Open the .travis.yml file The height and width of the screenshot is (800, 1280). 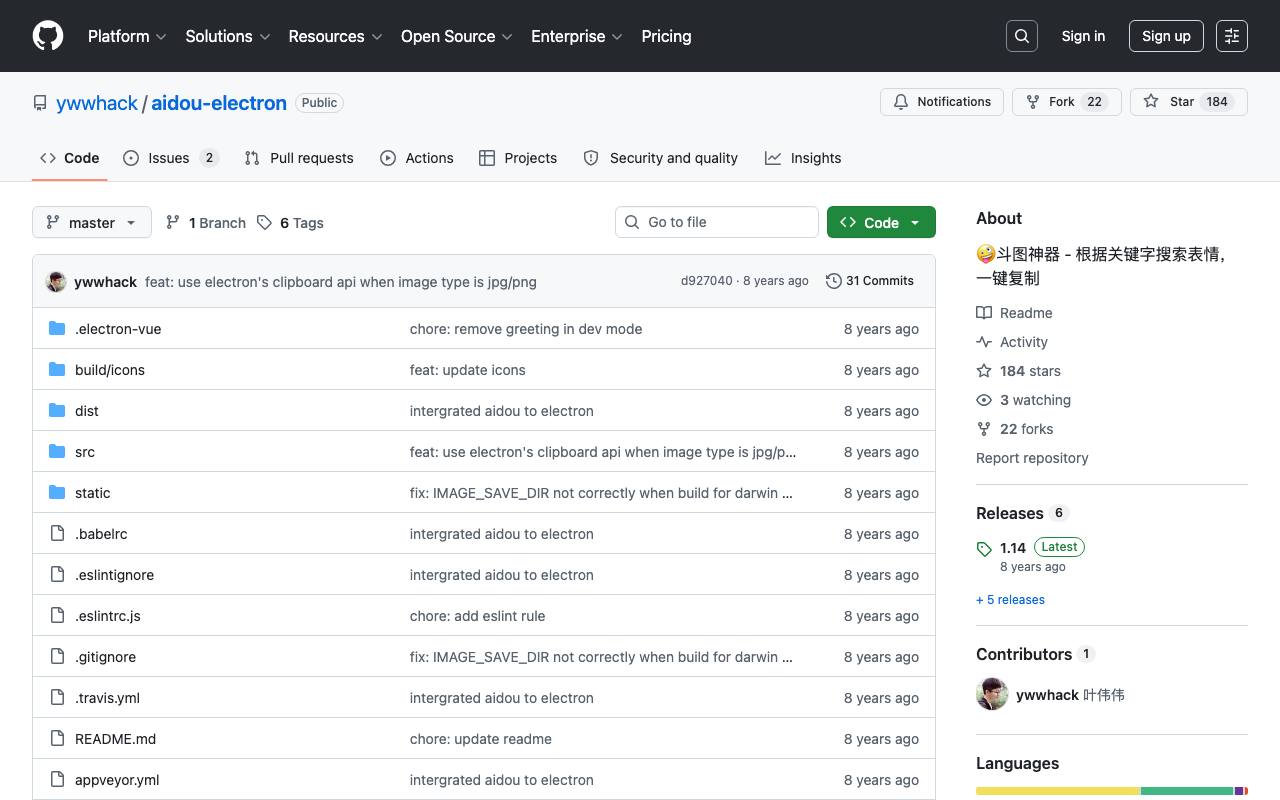coord(107,698)
